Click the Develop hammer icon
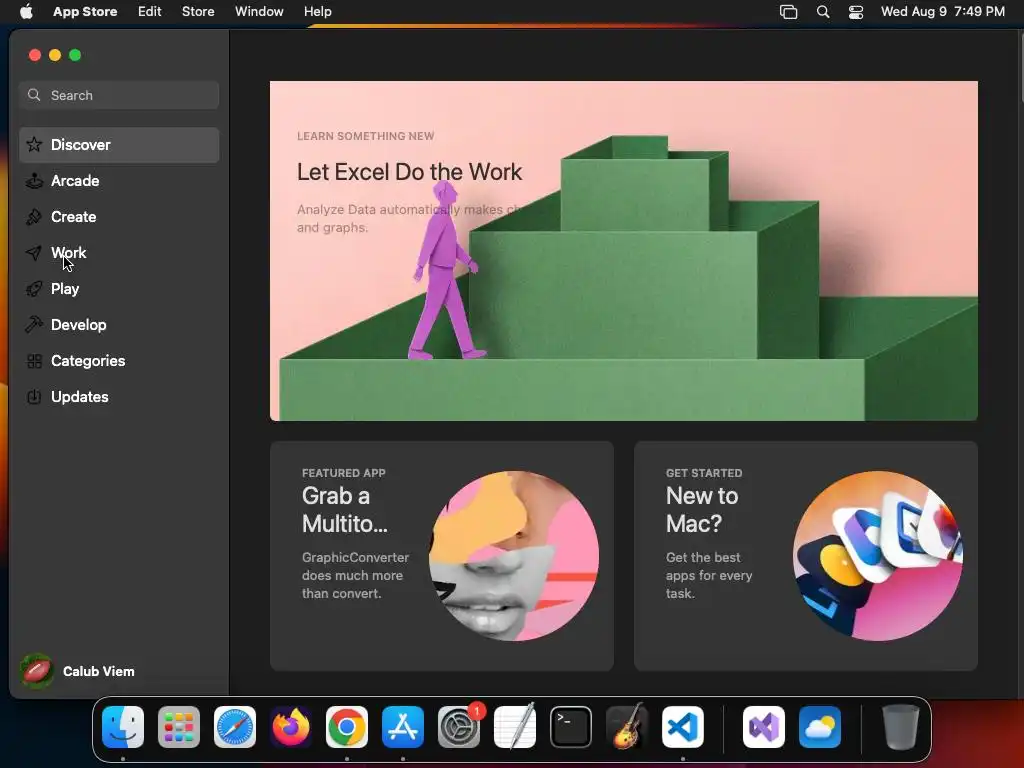The width and height of the screenshot is (1024, 768). coord(34,325)
